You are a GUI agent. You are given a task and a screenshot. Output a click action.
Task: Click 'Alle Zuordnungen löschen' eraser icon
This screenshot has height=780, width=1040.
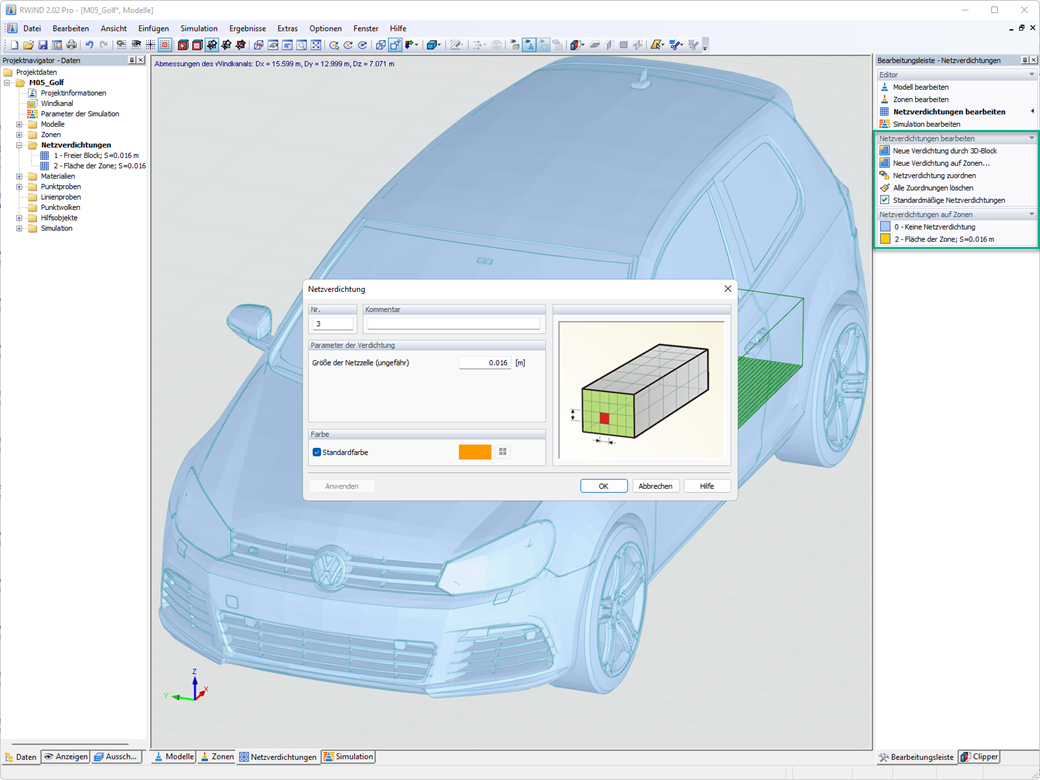click(x=884, y=188)
